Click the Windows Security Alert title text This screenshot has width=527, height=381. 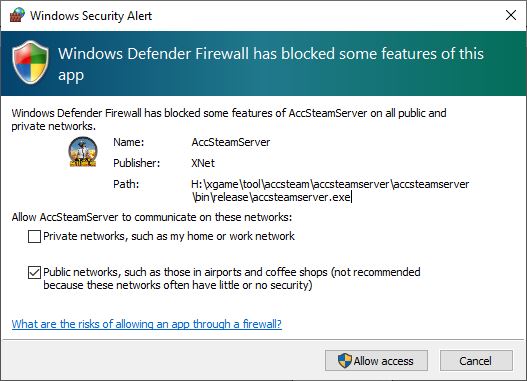click(x=91, y=16)
